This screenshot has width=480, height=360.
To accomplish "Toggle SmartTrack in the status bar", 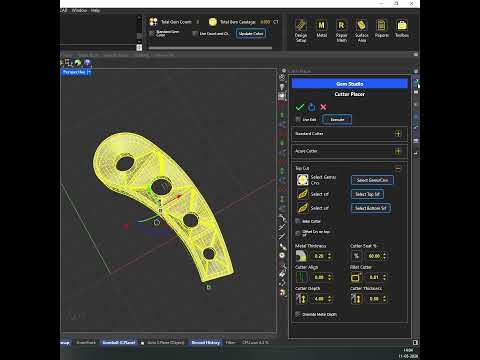I will tap(86, 342).
